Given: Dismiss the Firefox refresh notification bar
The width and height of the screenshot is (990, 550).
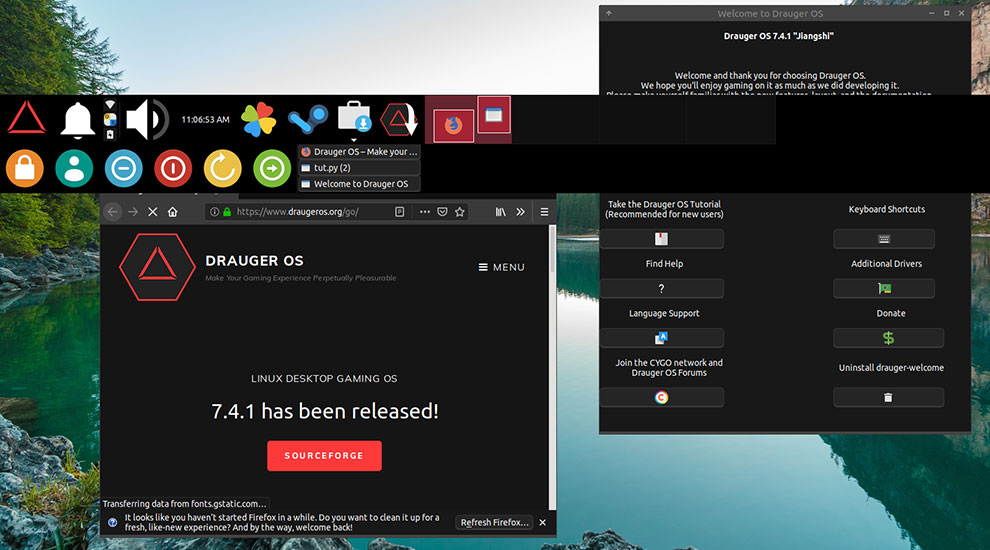Looking at the screenshot, I should [542, 522].
